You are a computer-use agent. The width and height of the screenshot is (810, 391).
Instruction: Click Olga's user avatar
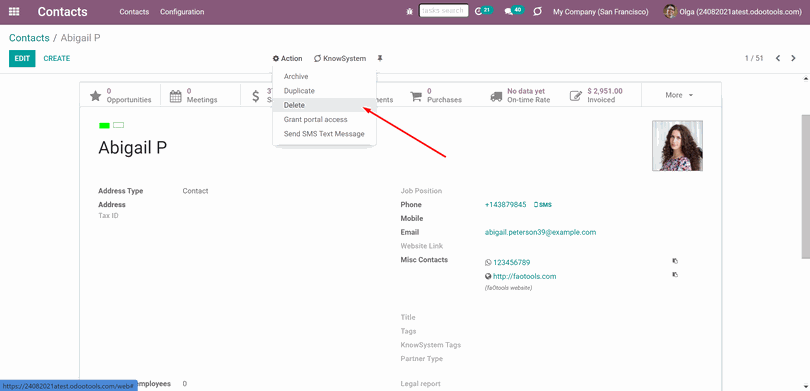[670, 11]
